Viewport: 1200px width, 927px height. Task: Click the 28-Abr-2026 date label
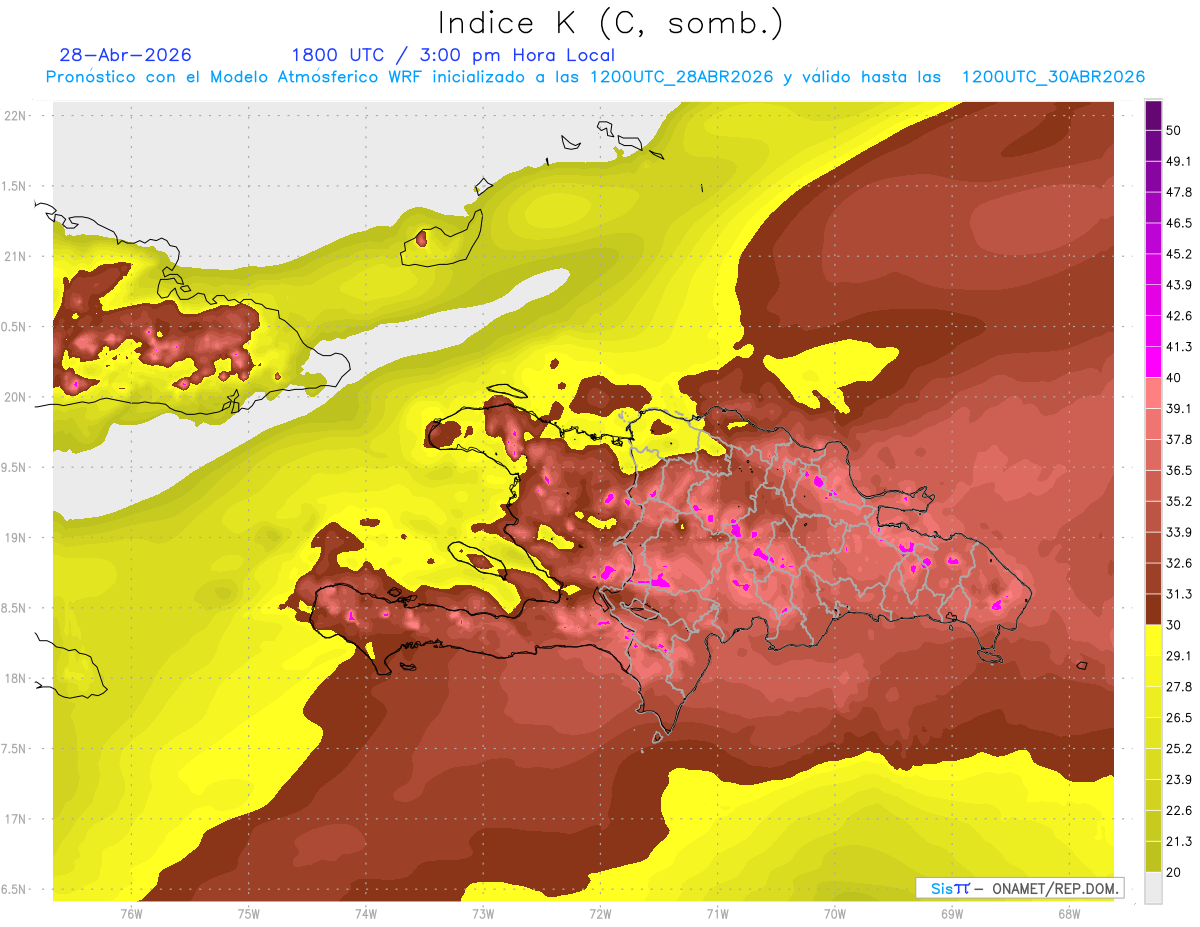click(x=125, y=55)
